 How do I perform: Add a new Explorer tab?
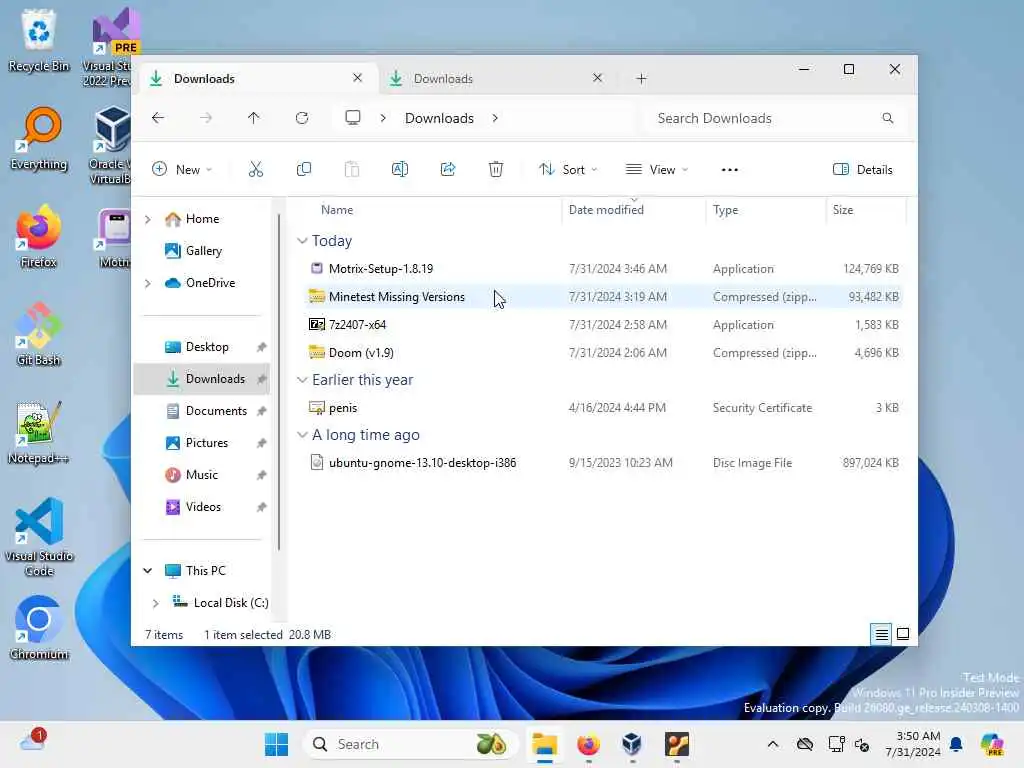click(641, 78)
